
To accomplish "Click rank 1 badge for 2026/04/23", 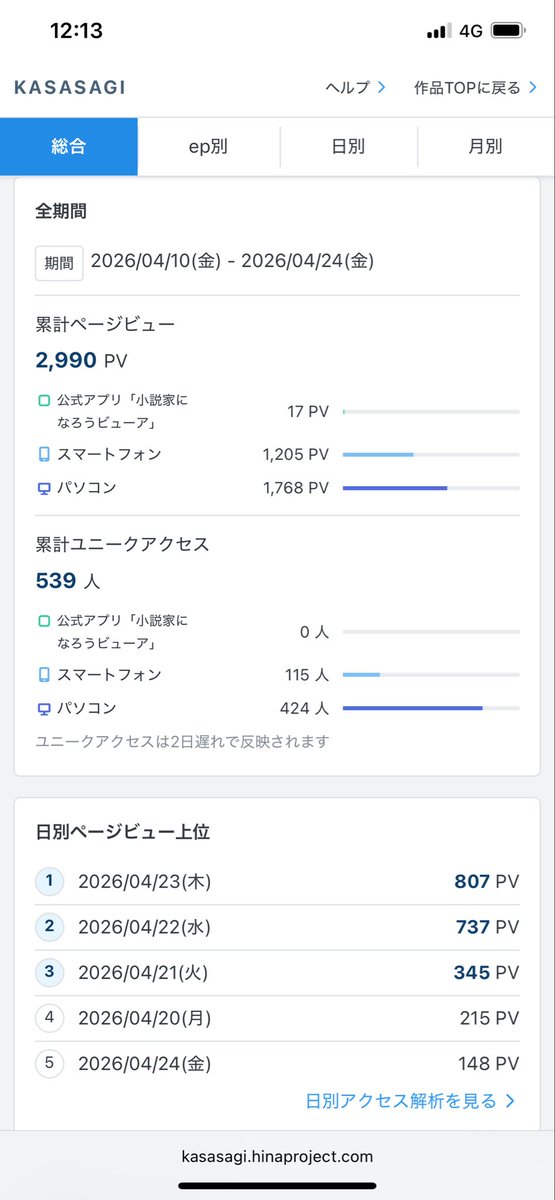I will 49,882.
